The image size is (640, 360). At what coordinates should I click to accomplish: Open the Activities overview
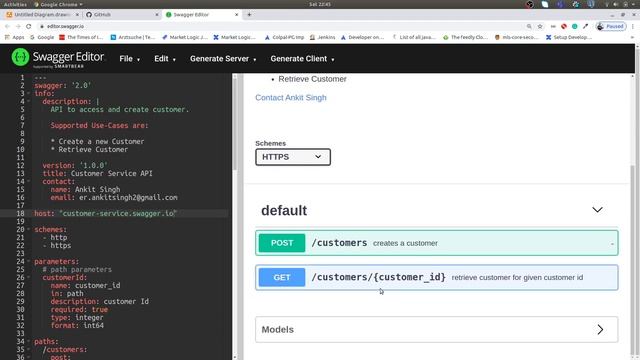pyautogui.click(x=15, y=4)
